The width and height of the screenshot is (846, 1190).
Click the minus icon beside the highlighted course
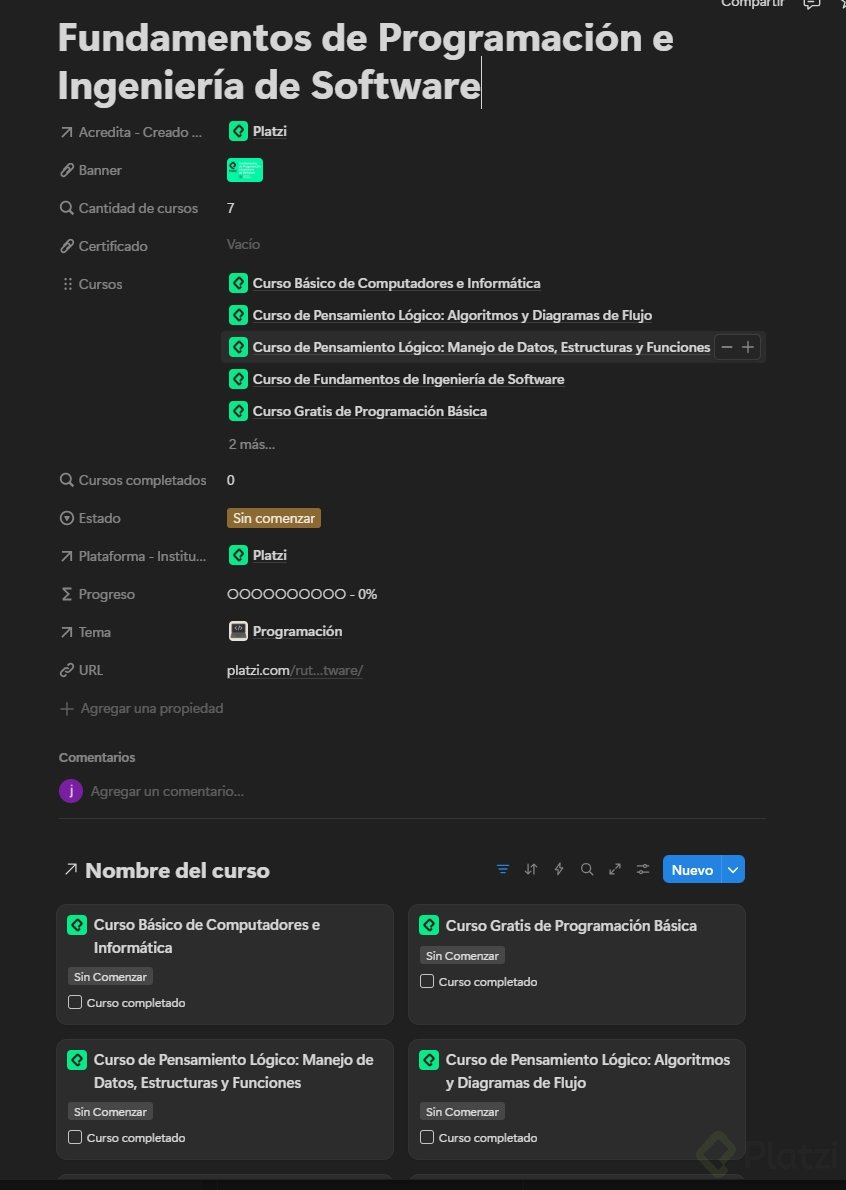pyautogui.click(x=727, y=347)
